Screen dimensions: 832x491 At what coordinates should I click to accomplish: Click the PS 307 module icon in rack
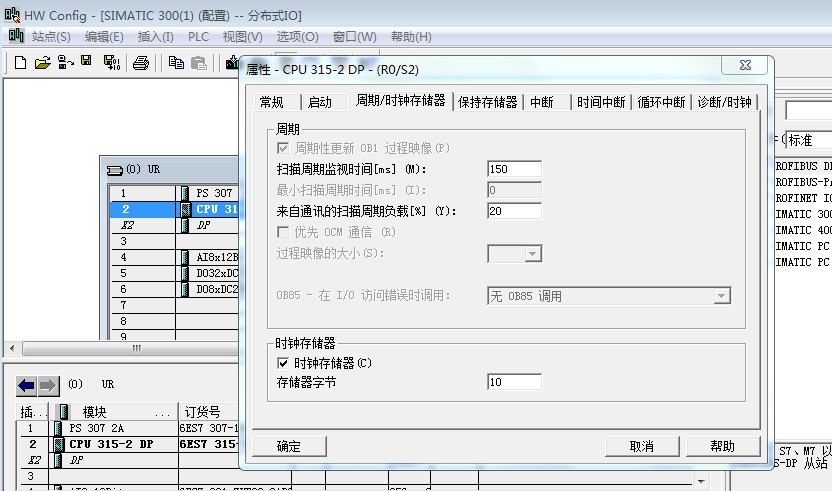coord(185,193)
